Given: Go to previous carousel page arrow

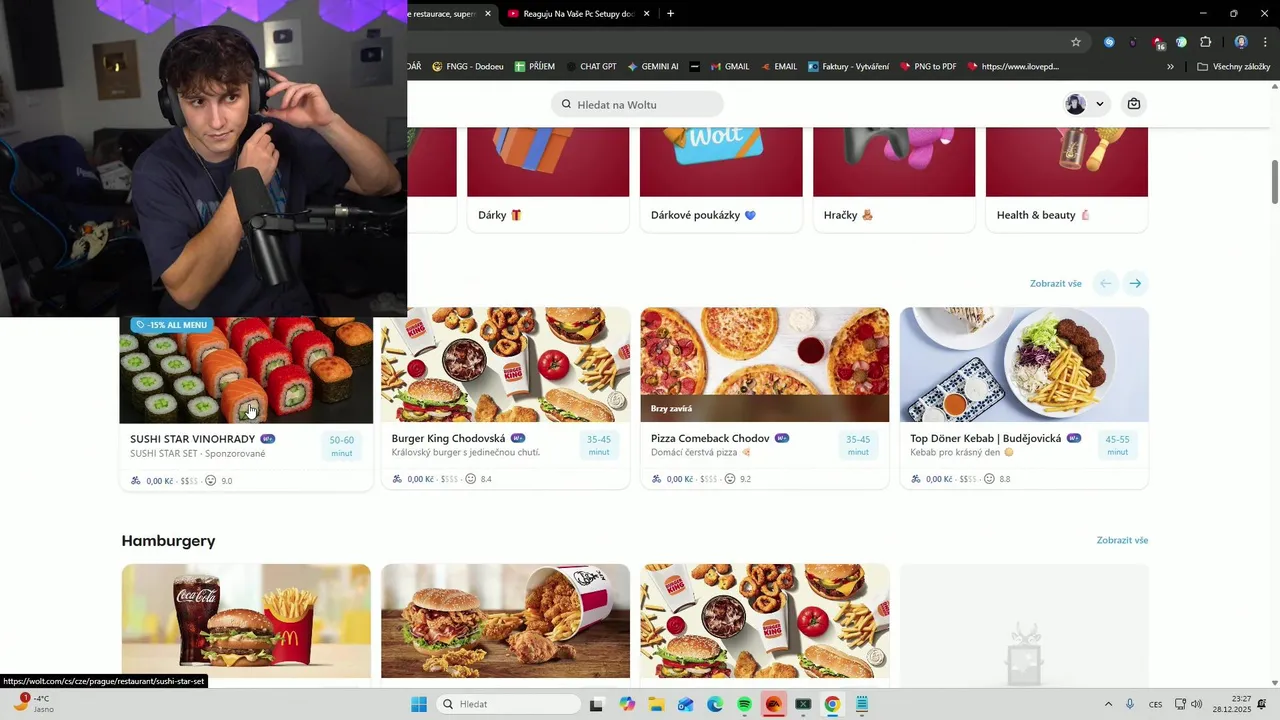Looking at the screenshot, I should (1105, 284).
